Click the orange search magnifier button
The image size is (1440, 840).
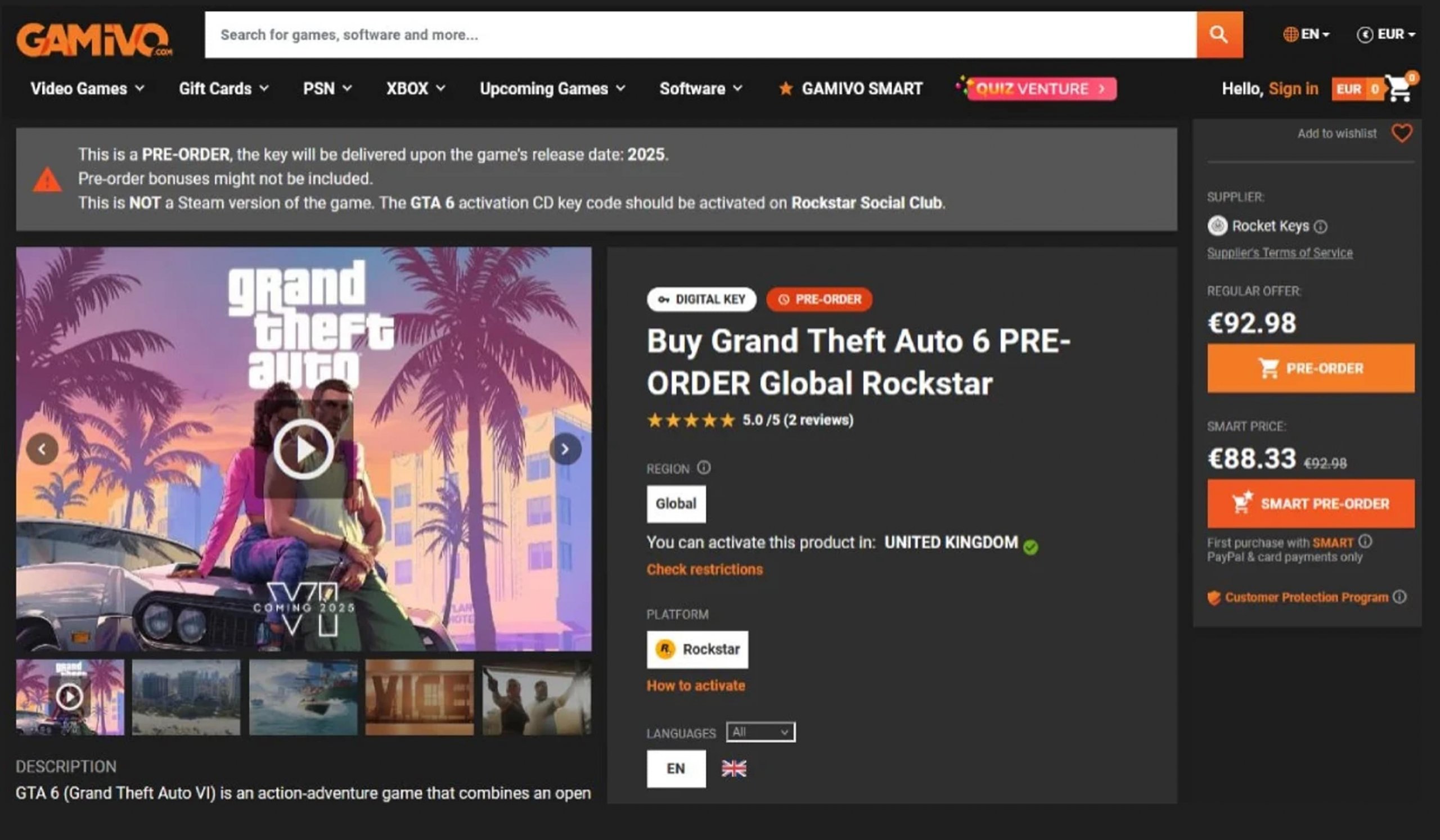tap(1219, 35)
